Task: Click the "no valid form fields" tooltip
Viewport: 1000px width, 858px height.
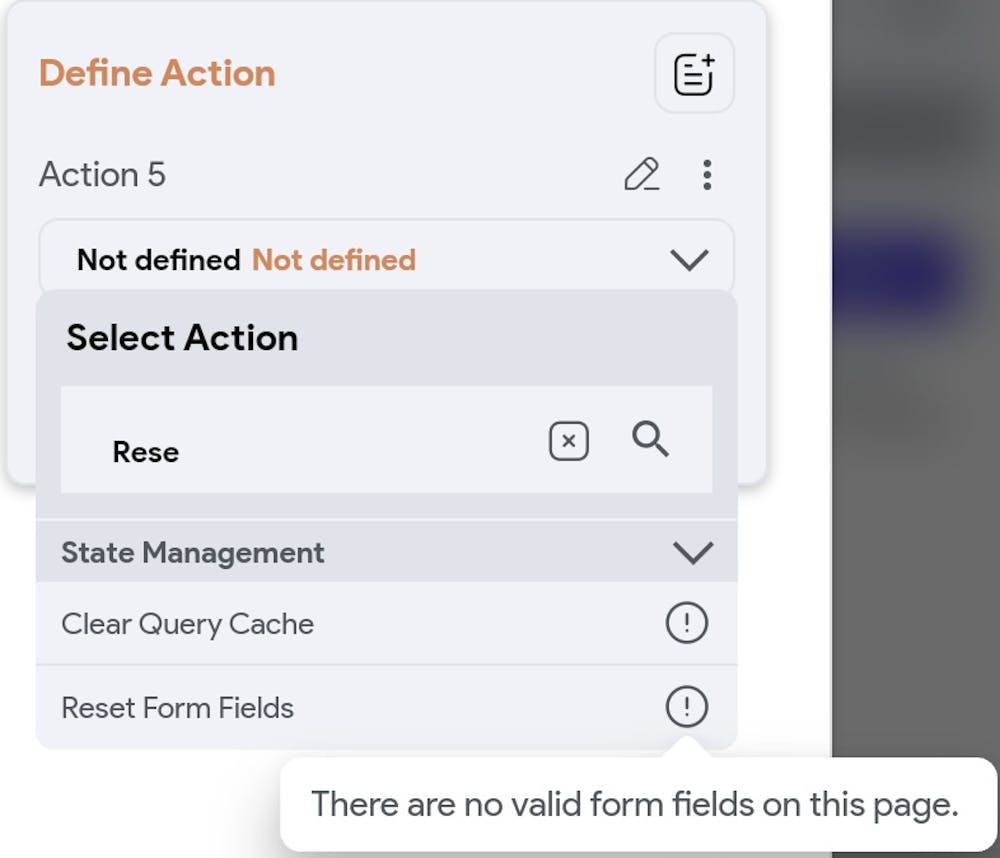Action: (x=634, y=804)
